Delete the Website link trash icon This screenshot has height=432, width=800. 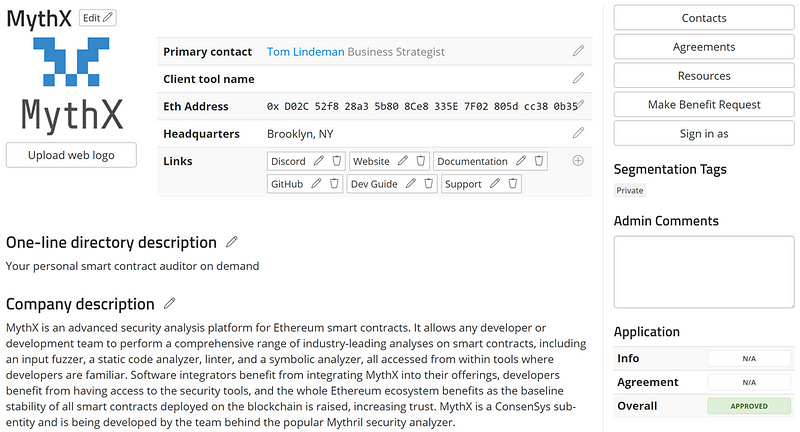tap(420, 161)
